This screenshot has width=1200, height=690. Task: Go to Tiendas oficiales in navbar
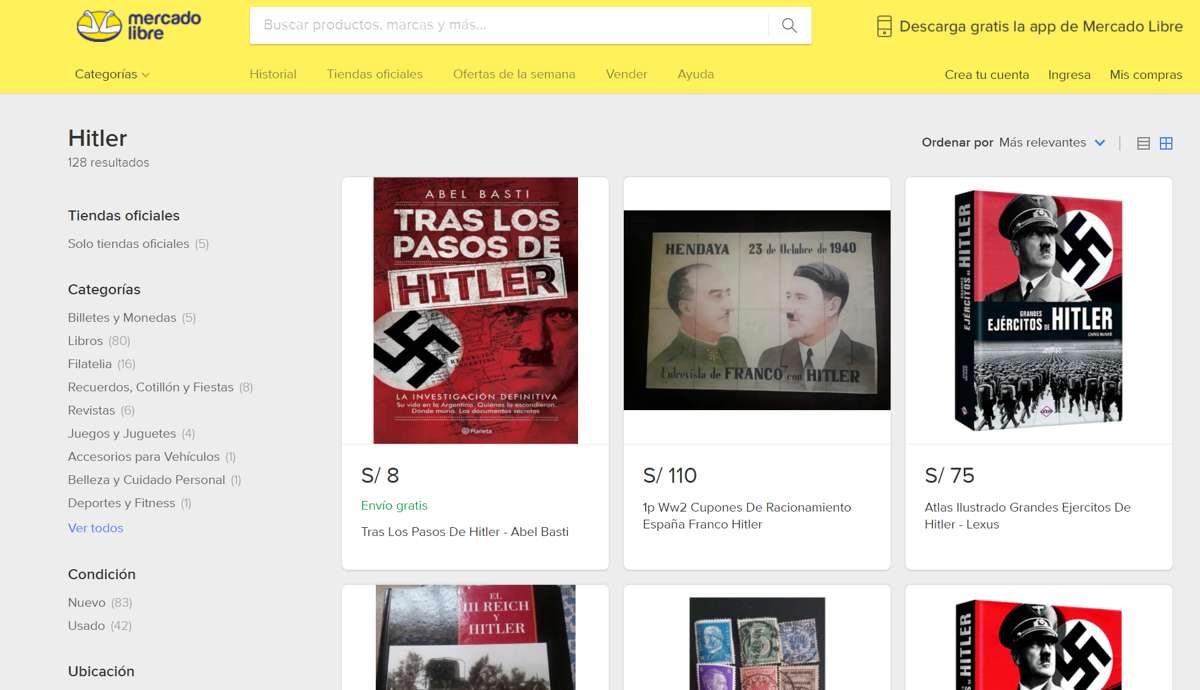click(x=375, y=74)
